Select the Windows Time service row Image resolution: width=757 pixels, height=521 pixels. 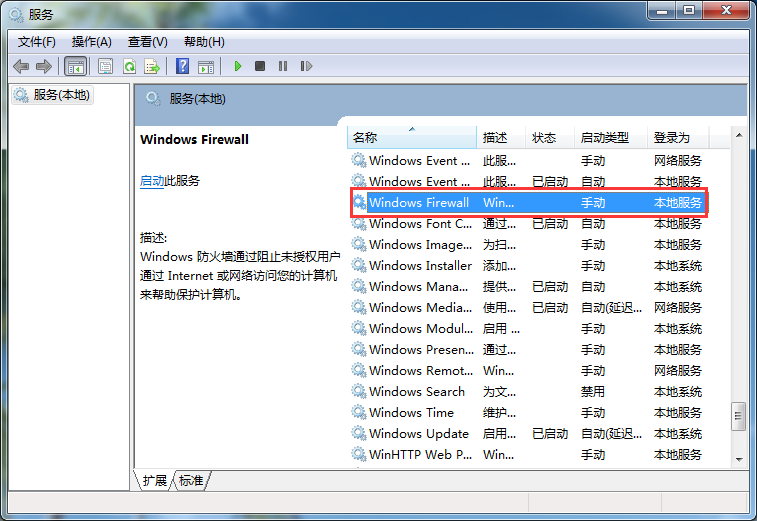coord(528,413)
